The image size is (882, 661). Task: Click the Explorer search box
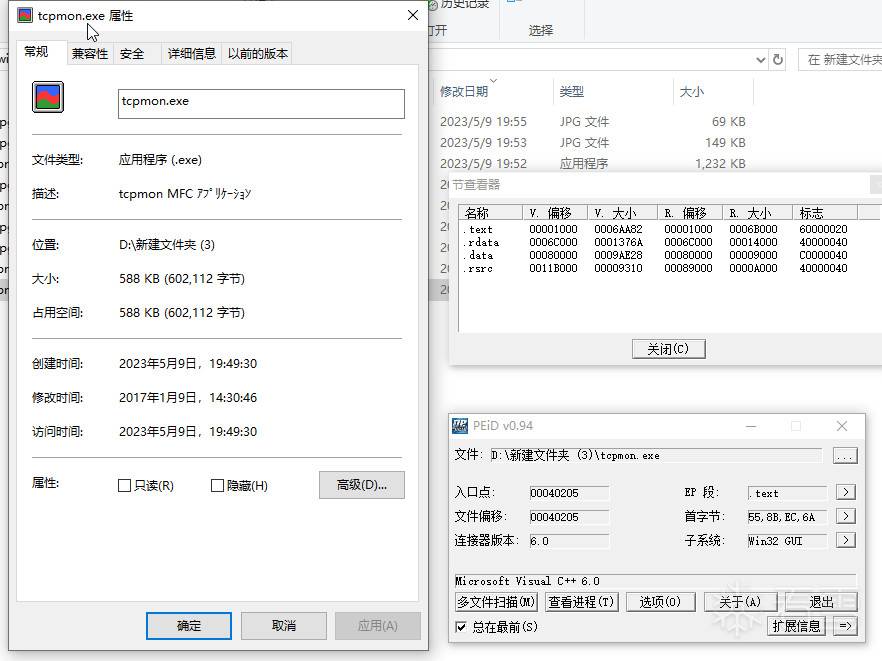(841, 60)
